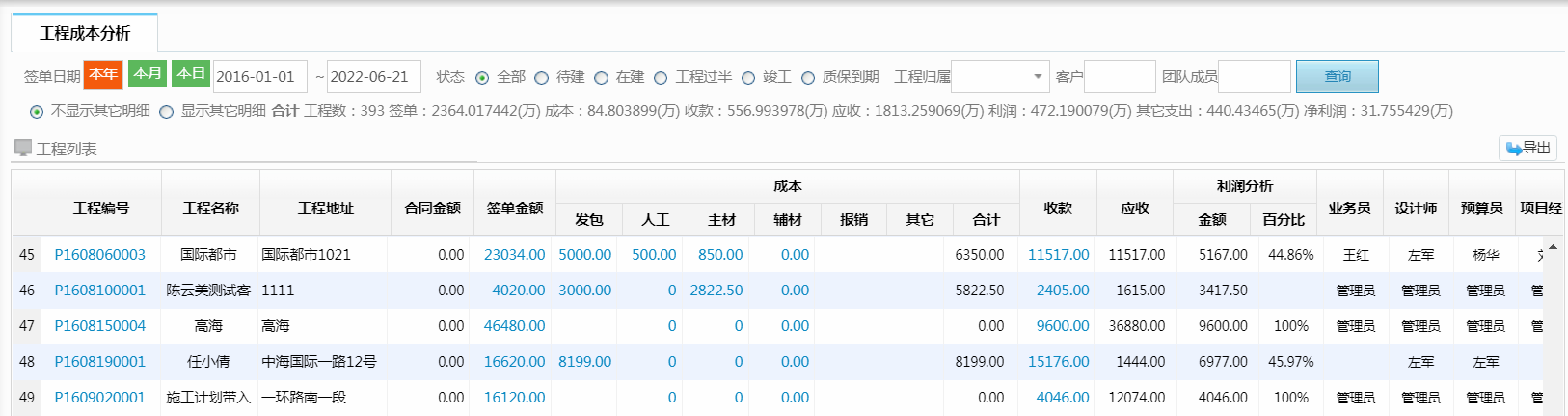The image size is (1568, 416).
Task: Click the 本年 quick date button
Action: [103, 74]
